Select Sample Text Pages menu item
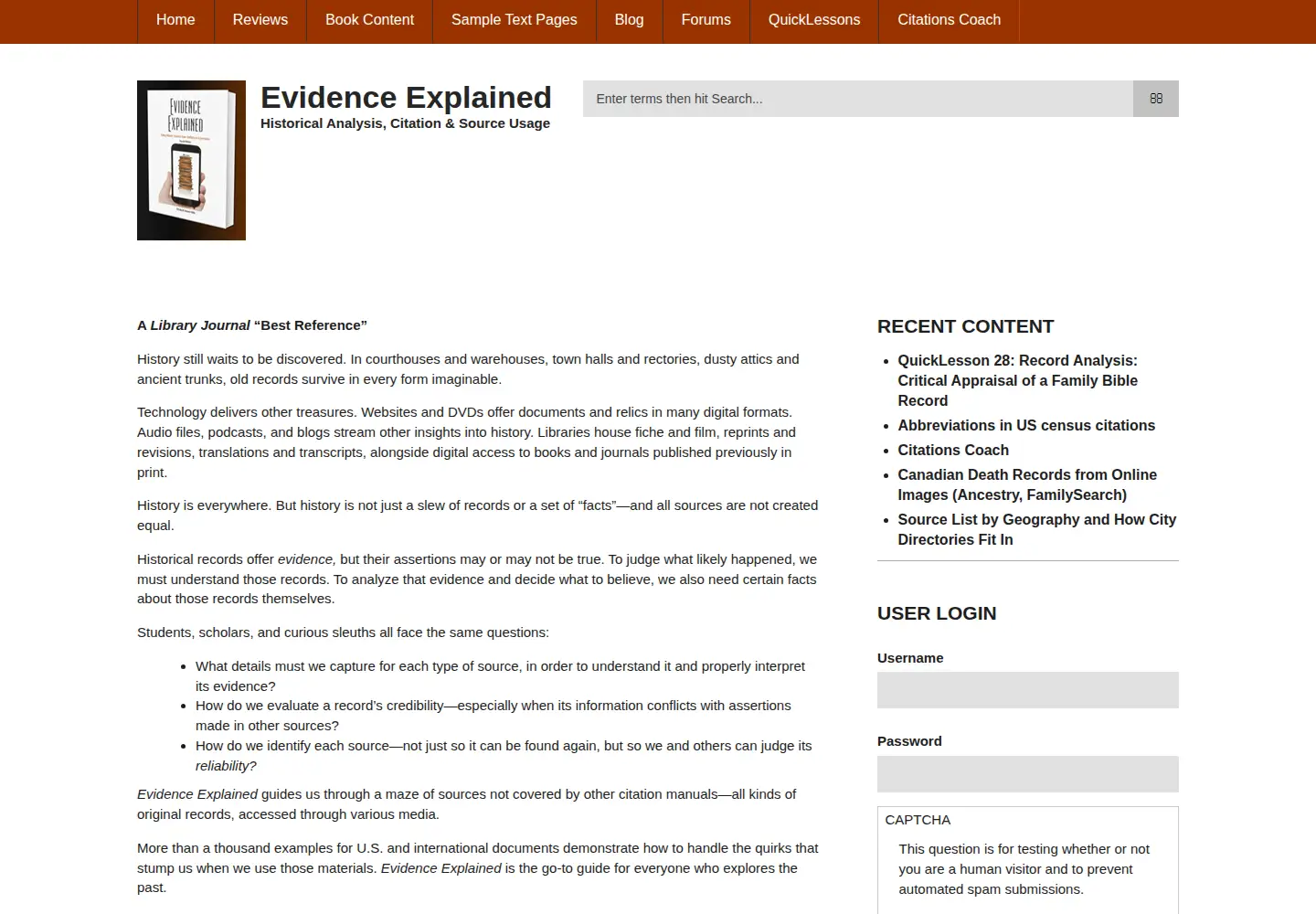 tap(515, 20)
